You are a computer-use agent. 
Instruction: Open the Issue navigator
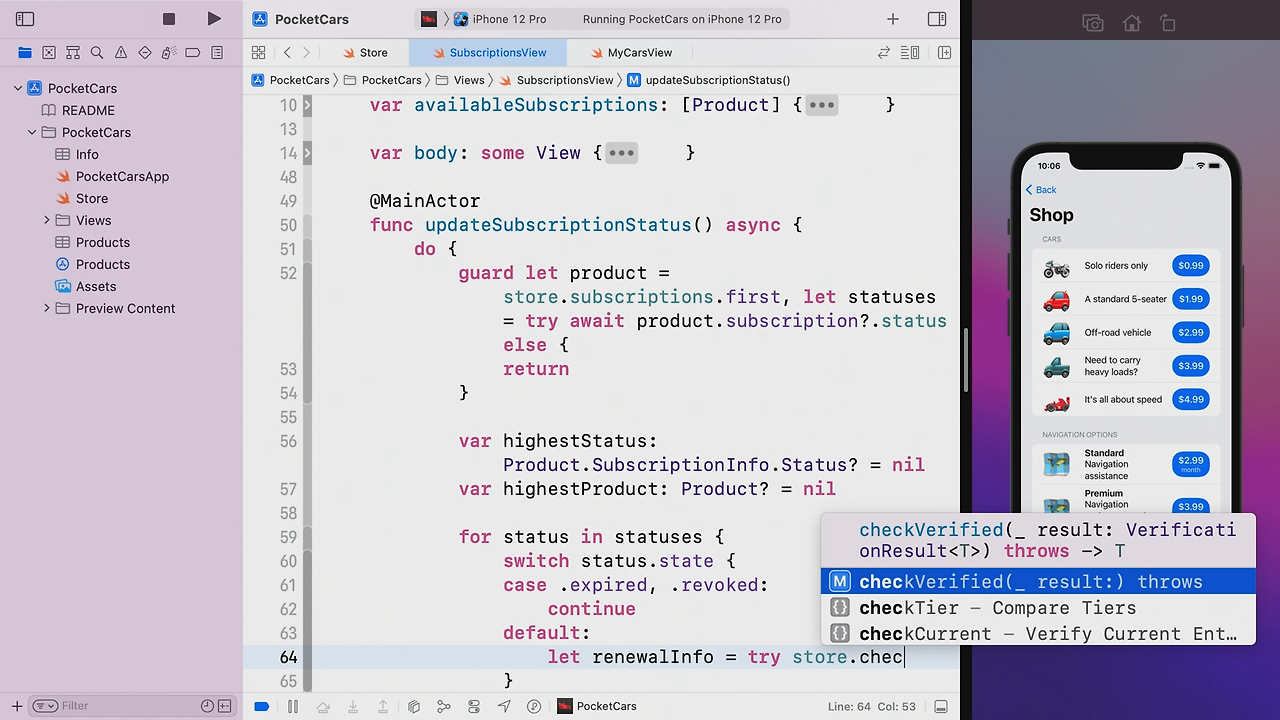(121, 52)
